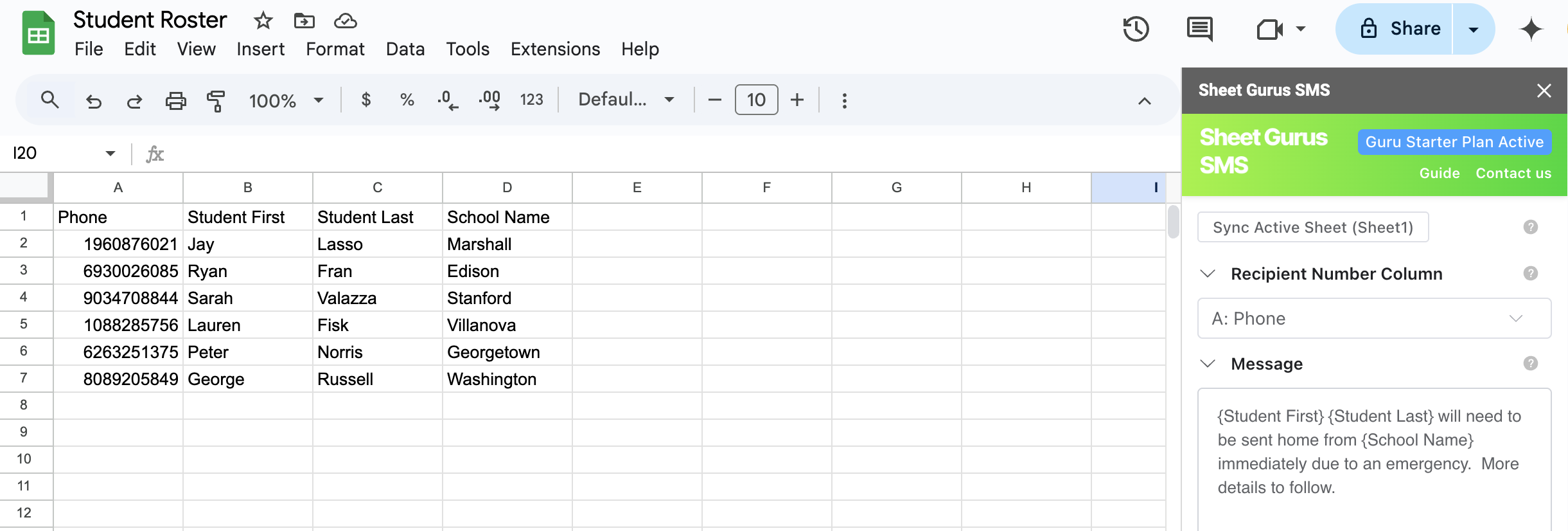Collapse the menus with caret icon
Viewport: 1568px width, 531px height.
coord(1145,101)
